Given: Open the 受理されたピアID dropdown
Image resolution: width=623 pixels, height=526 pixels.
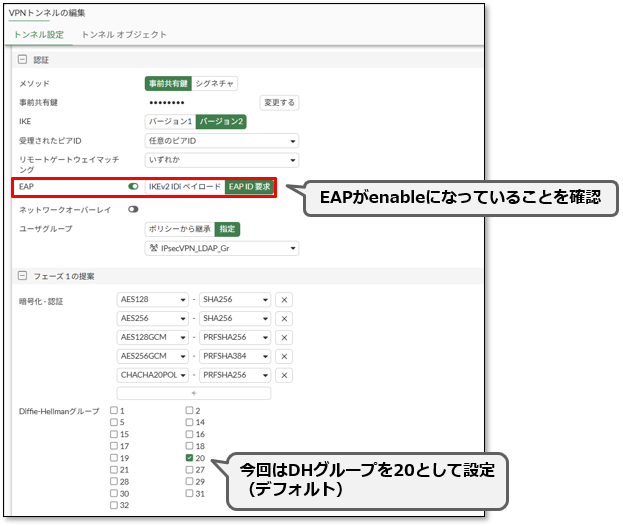Looking at the screenshot, I should [x=222, y=141].
